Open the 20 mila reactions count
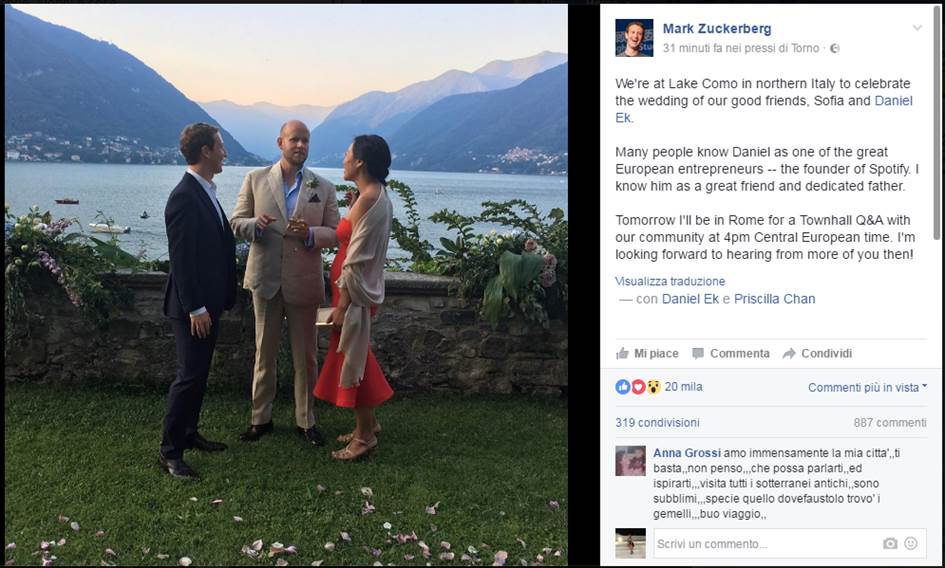 683,387
